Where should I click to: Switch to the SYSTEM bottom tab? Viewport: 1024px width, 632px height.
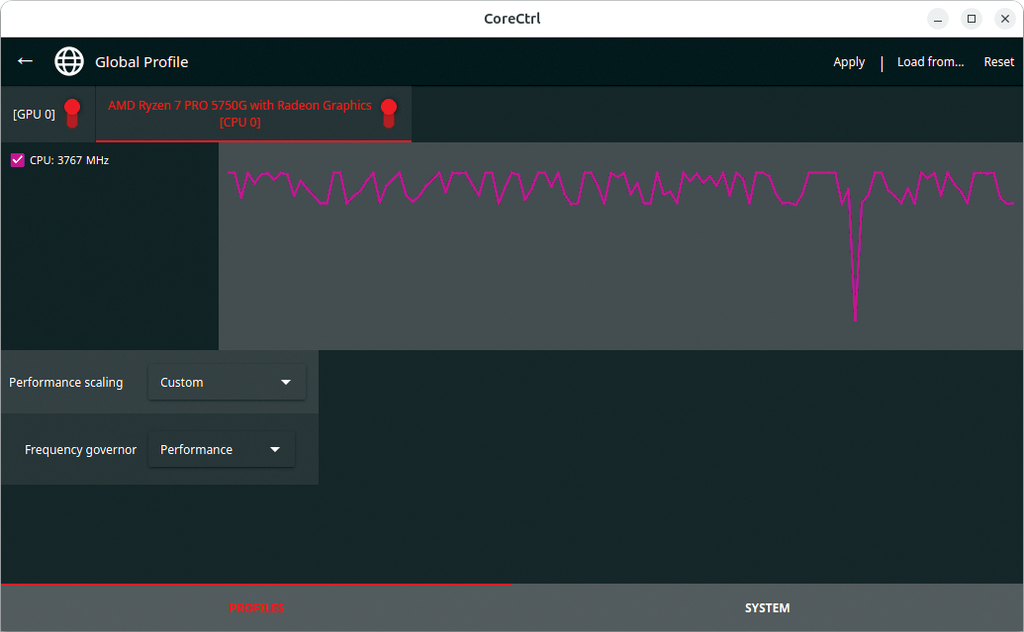click(x=767, y=608)
